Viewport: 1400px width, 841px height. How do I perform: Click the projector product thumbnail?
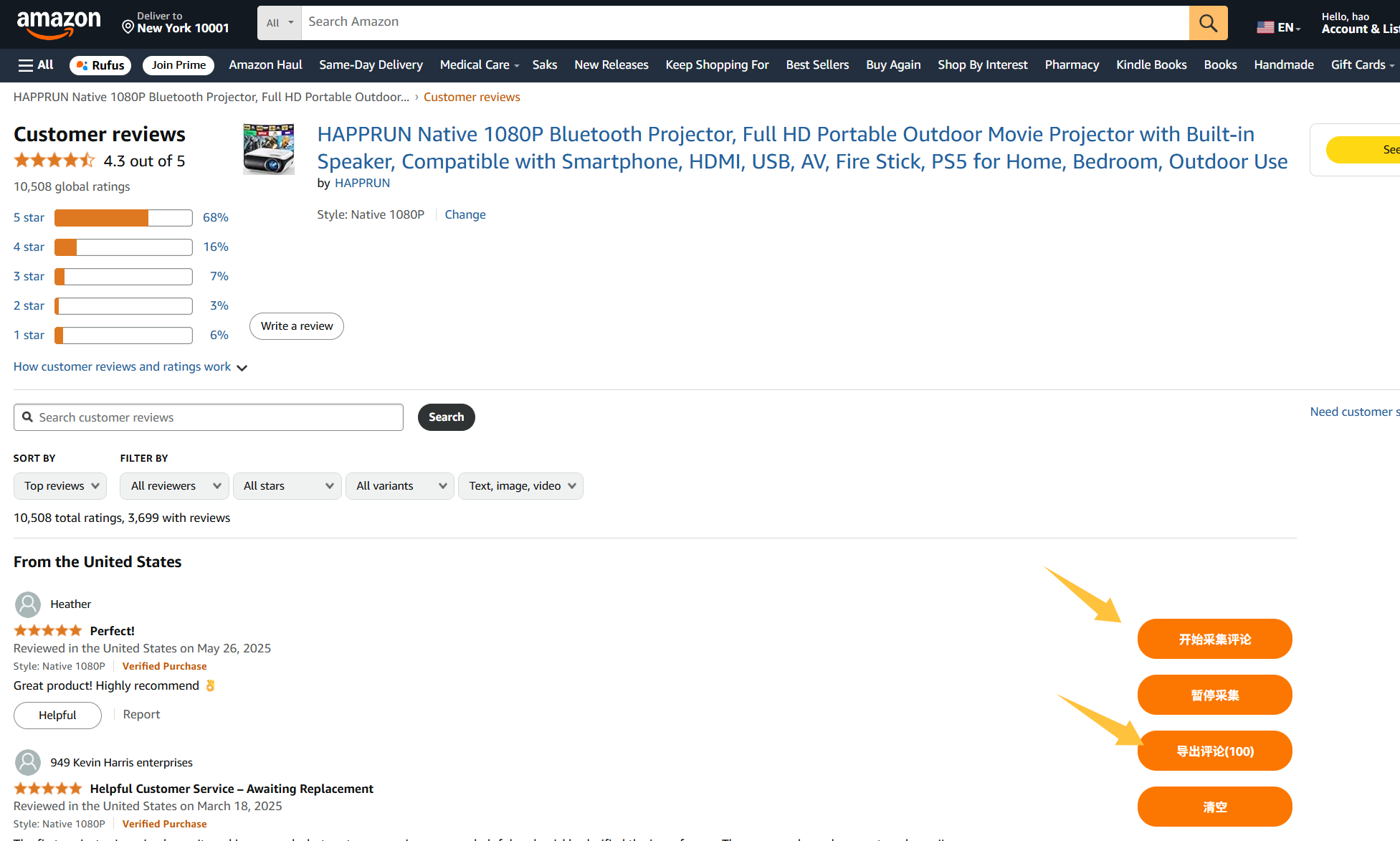click(x=269, y=149)
